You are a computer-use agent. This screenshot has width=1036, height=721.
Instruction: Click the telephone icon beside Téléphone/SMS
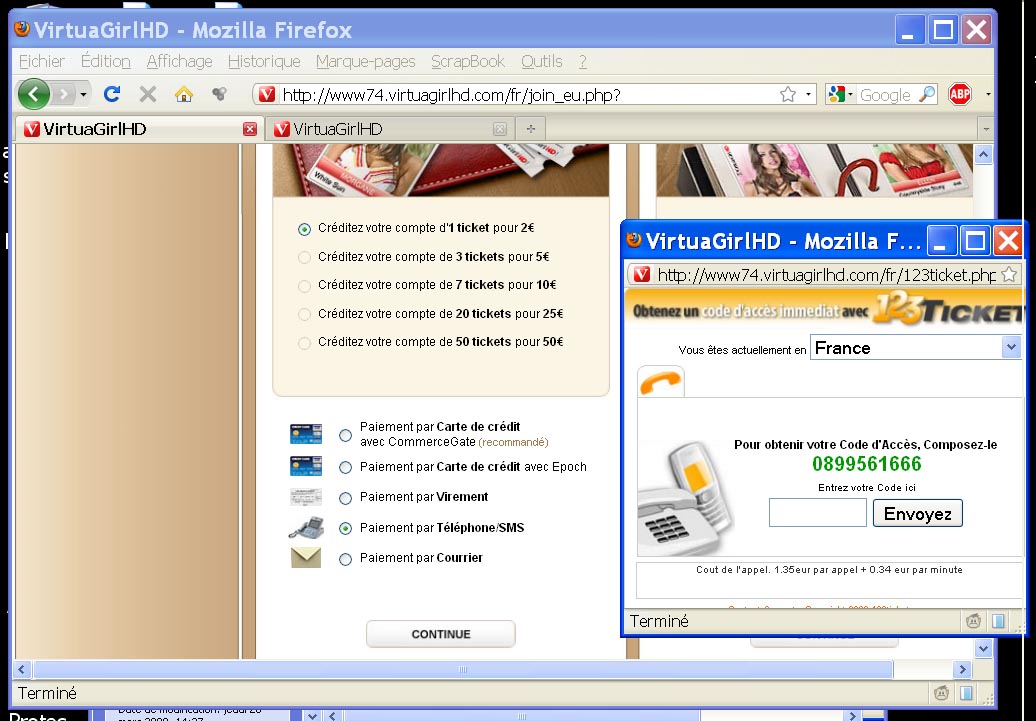(x=306, y=527)
